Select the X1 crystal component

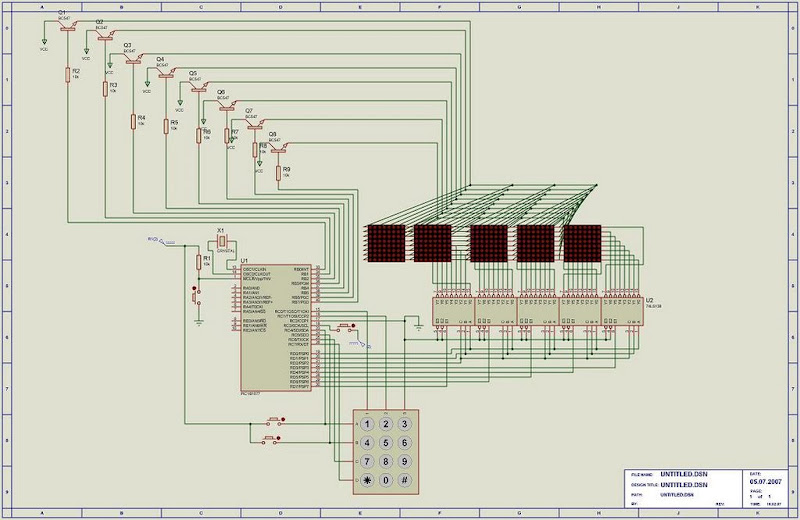coord(221,240)
